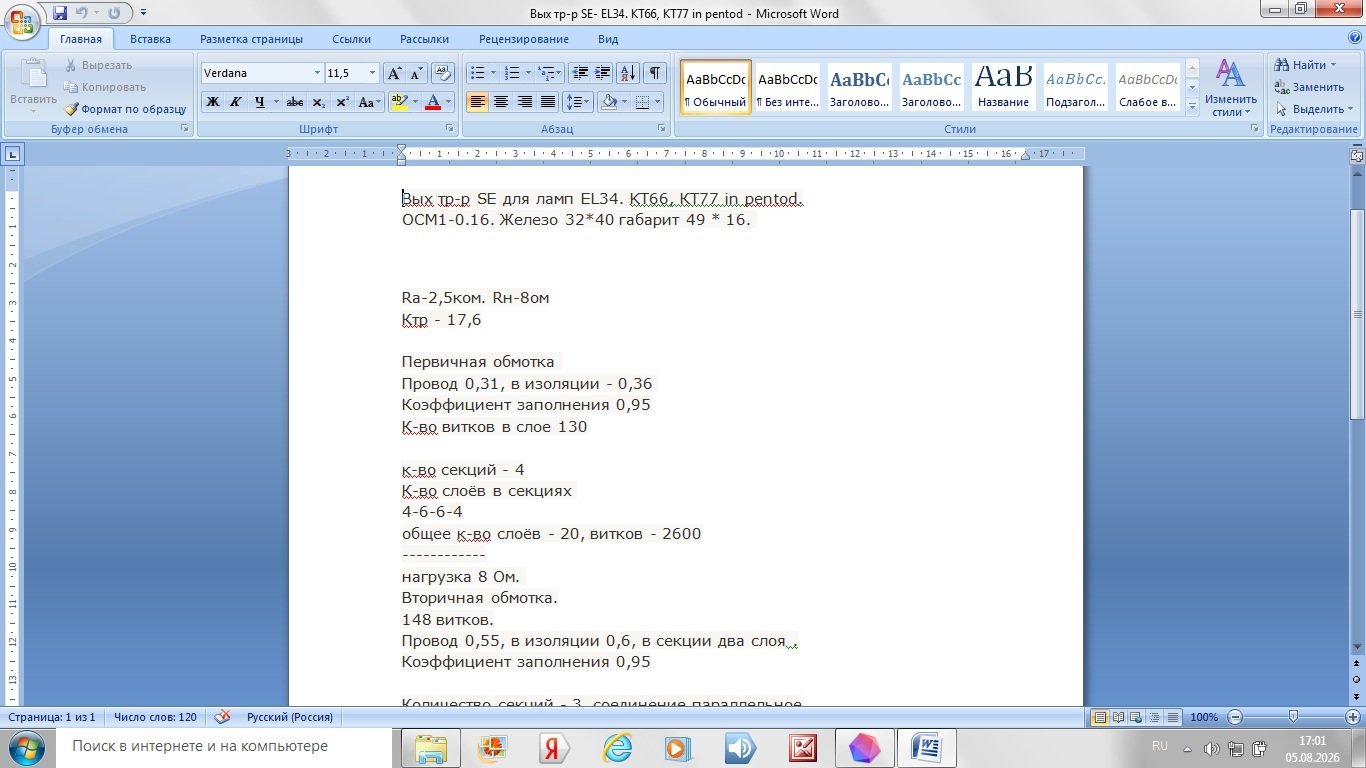Toggle underline formatting (Ч)
This screenshot has width=1366, height=768.
click(x=260, y=102)
